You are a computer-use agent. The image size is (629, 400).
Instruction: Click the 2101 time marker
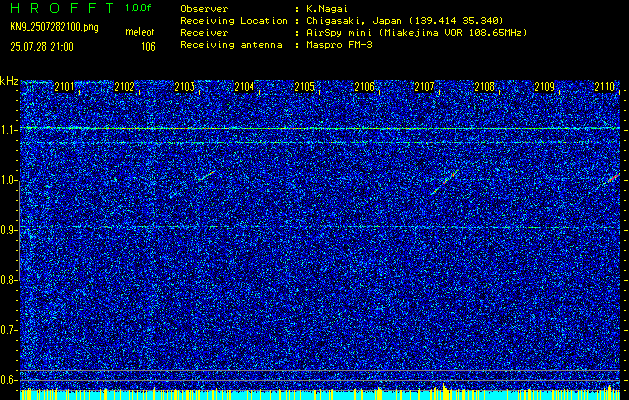pyautogui.click(x=65, y=87)
